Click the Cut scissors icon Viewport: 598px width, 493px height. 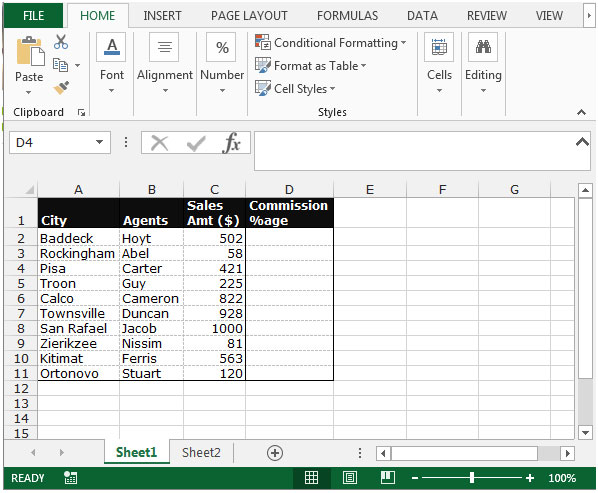point(61,42)
